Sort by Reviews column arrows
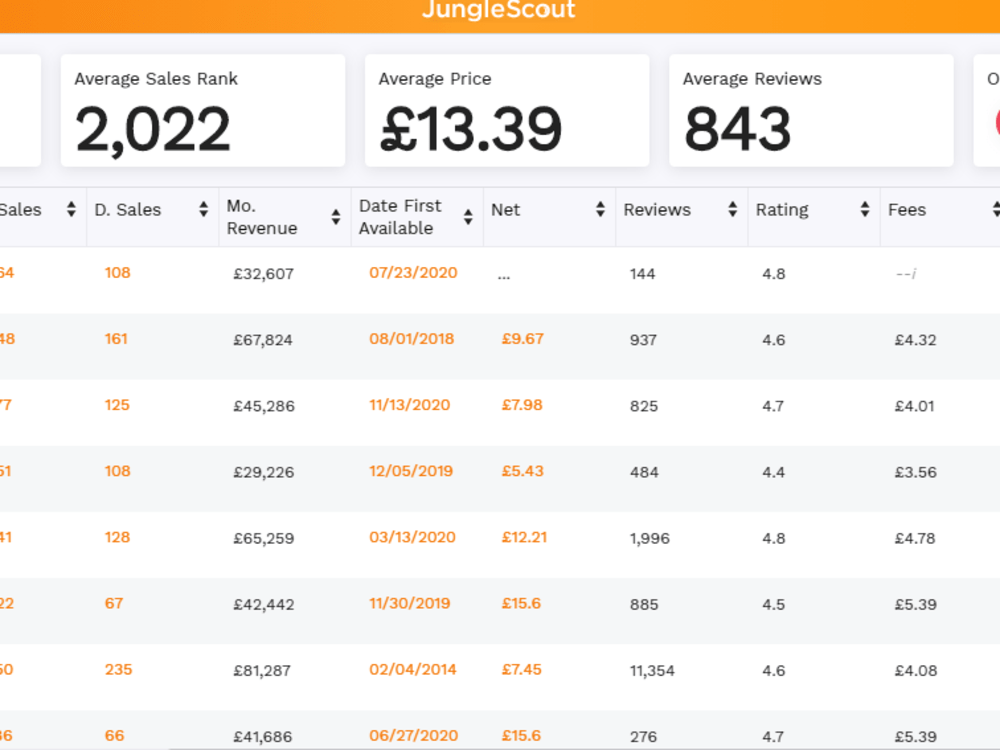The image size is (1000, 750). coord(733,209)
